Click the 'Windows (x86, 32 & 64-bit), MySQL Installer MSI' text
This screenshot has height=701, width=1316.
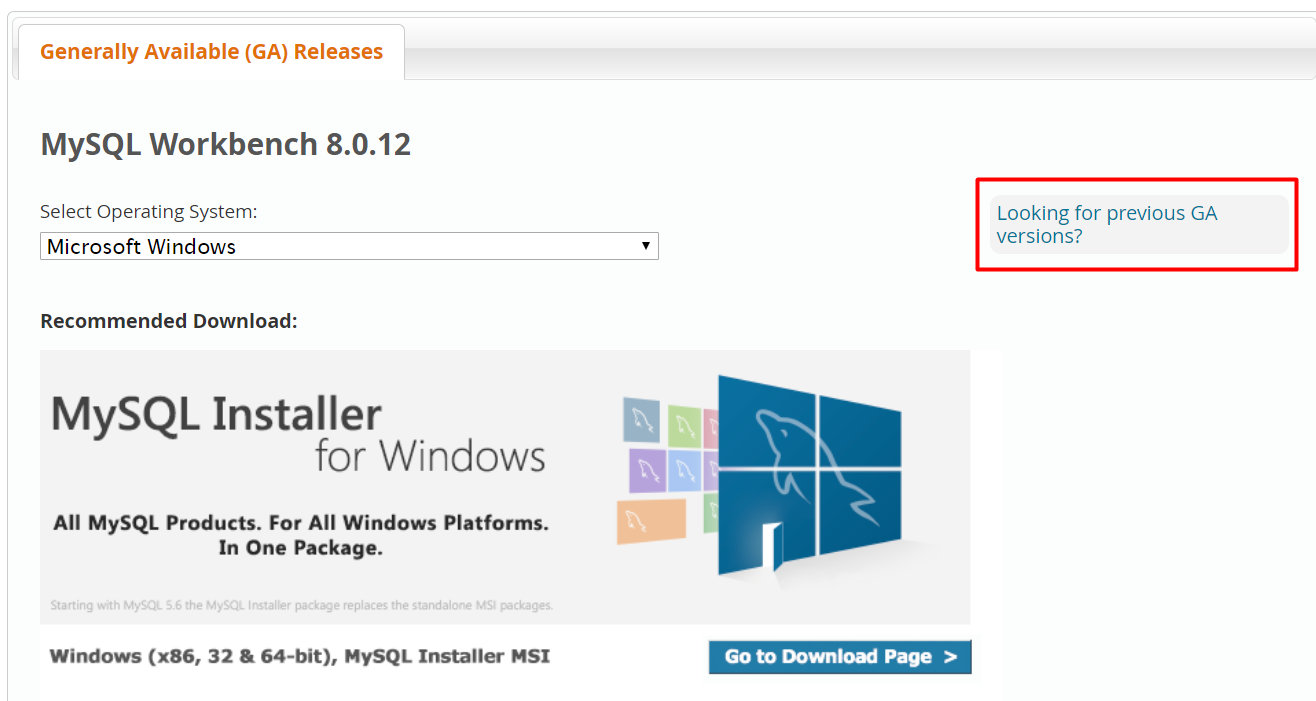(299, 657)
